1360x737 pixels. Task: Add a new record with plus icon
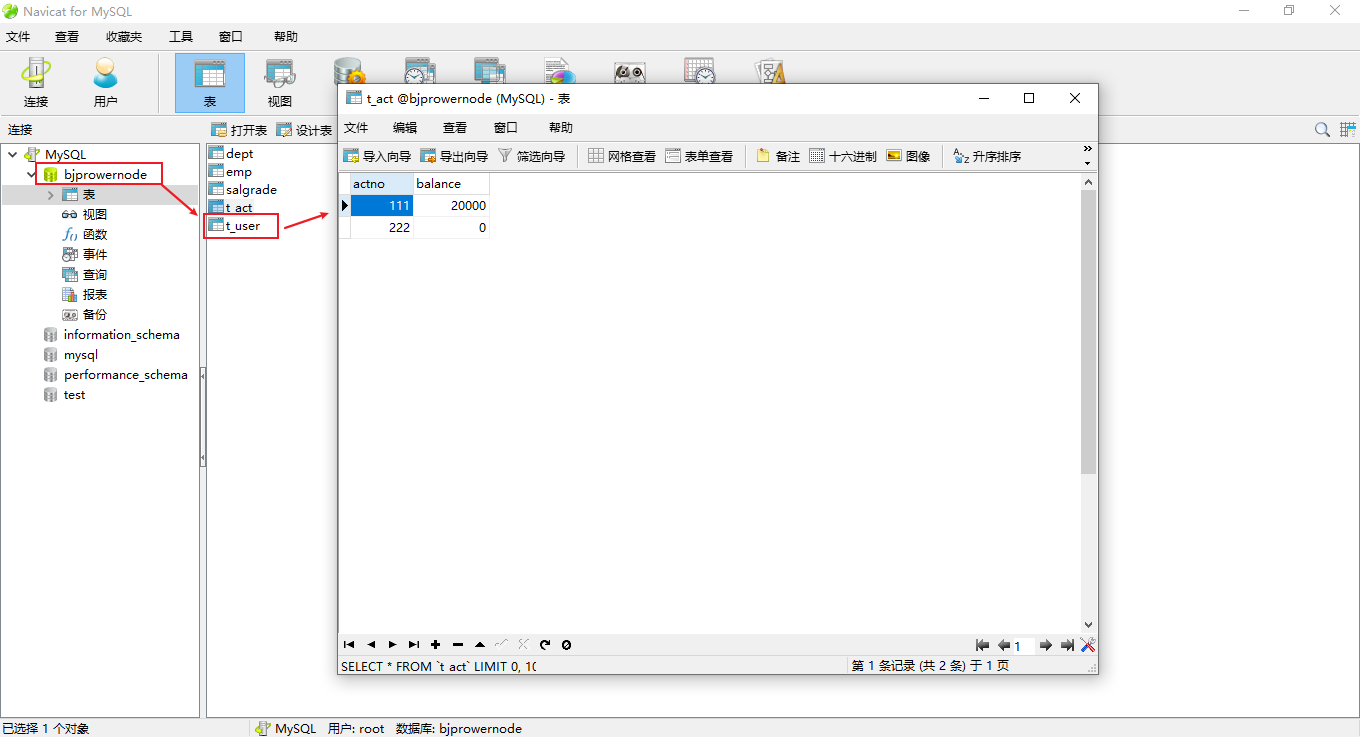coord(436,645)
